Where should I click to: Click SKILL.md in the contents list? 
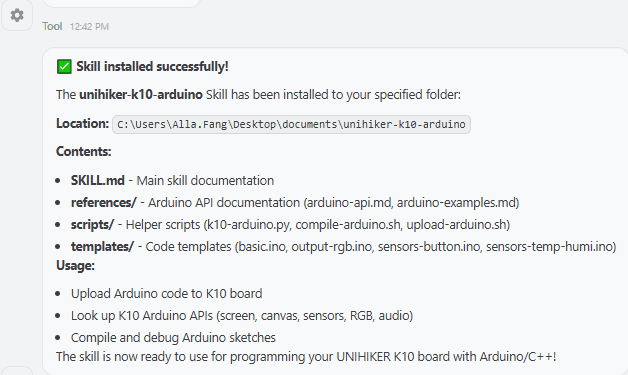98,180
